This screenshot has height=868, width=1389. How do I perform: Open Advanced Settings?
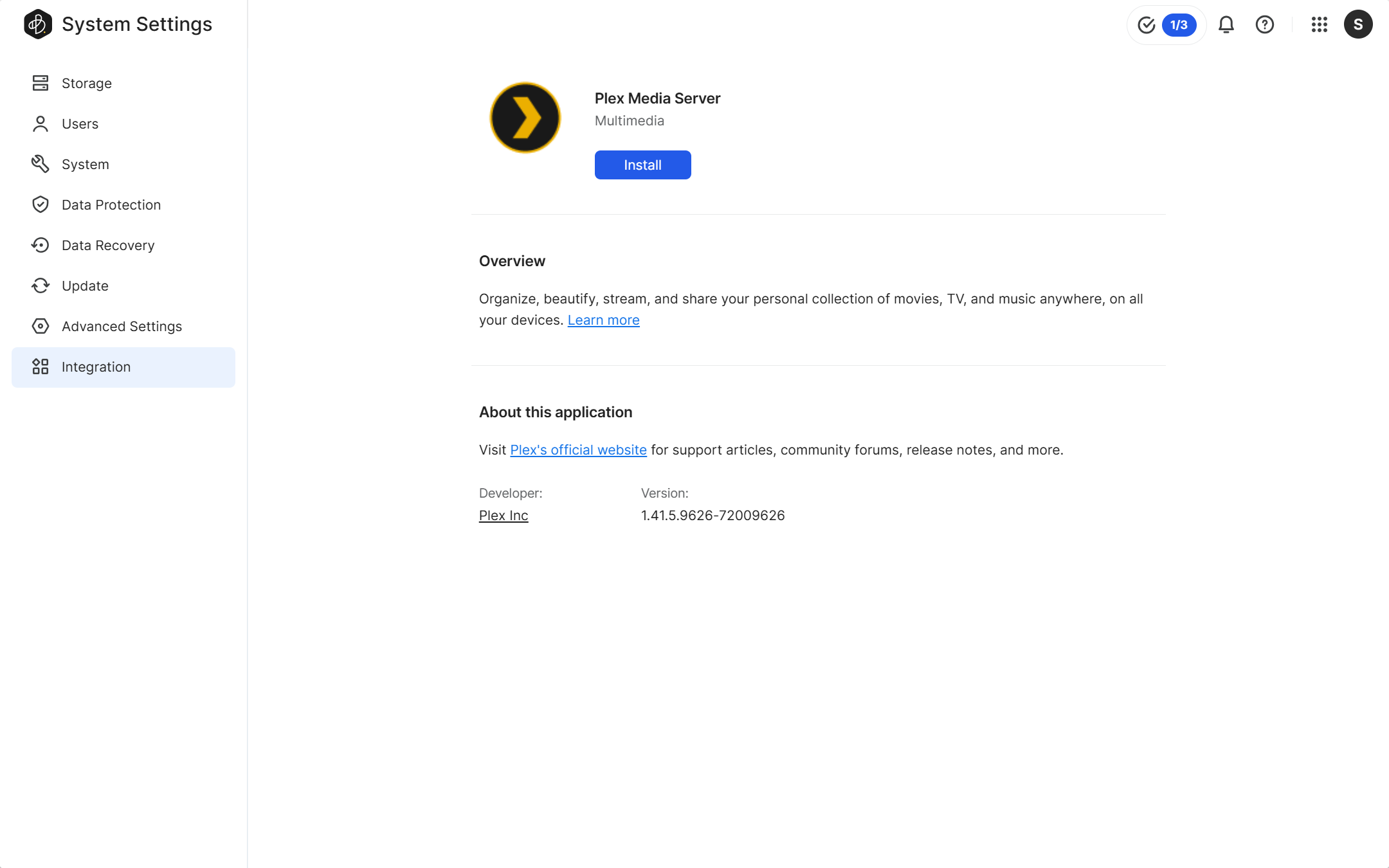(x=122, y=326)
